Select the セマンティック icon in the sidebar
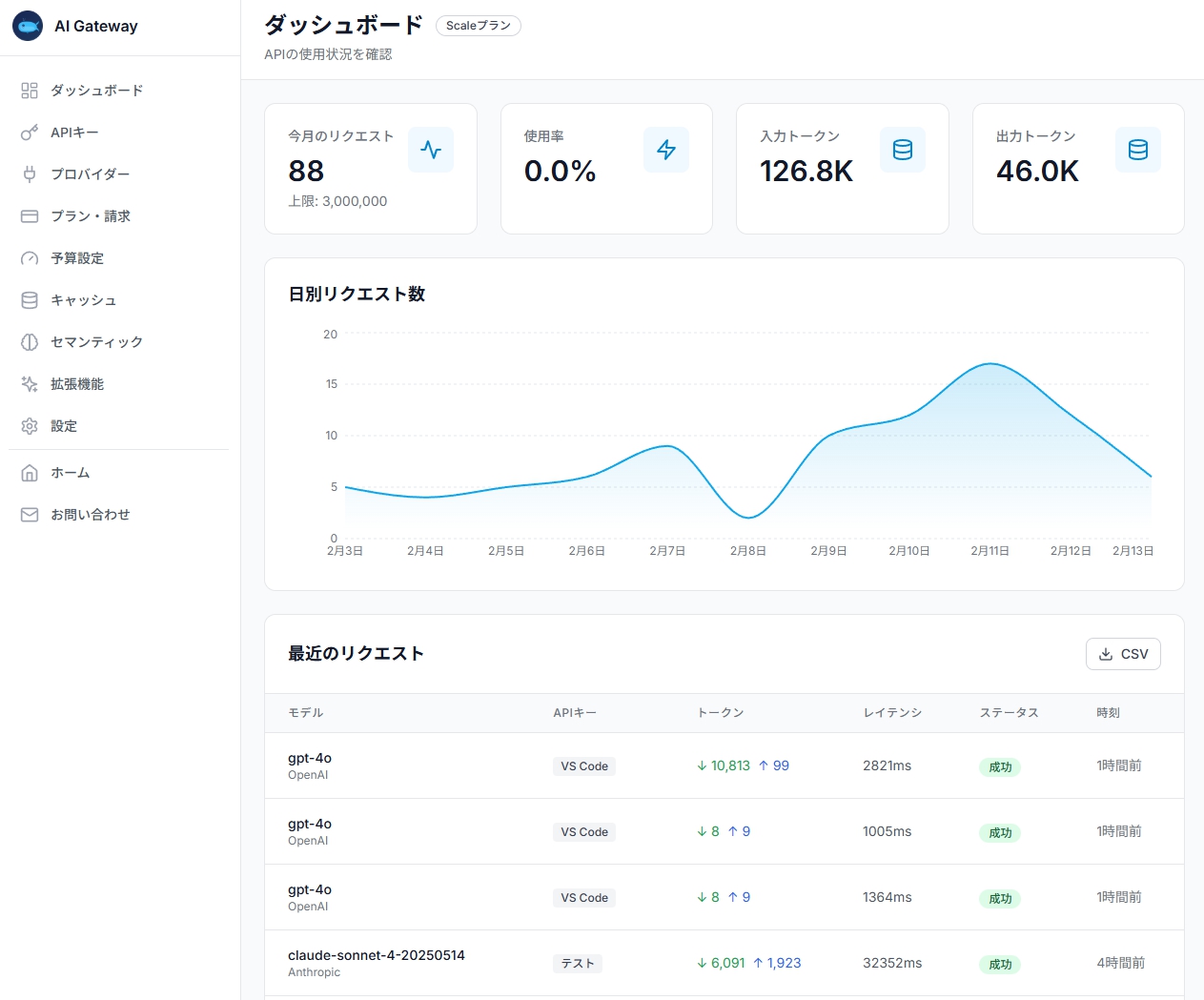 [x=29, y=341]
